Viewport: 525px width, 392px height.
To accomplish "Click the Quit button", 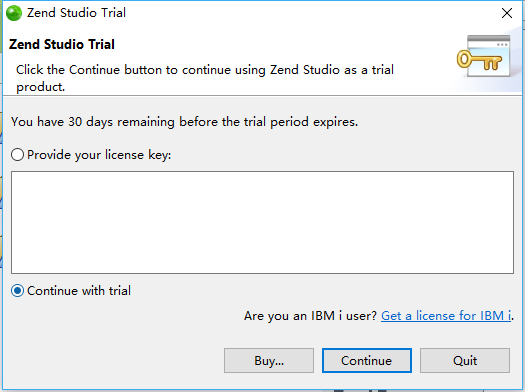I will click(x=465, y=361).
